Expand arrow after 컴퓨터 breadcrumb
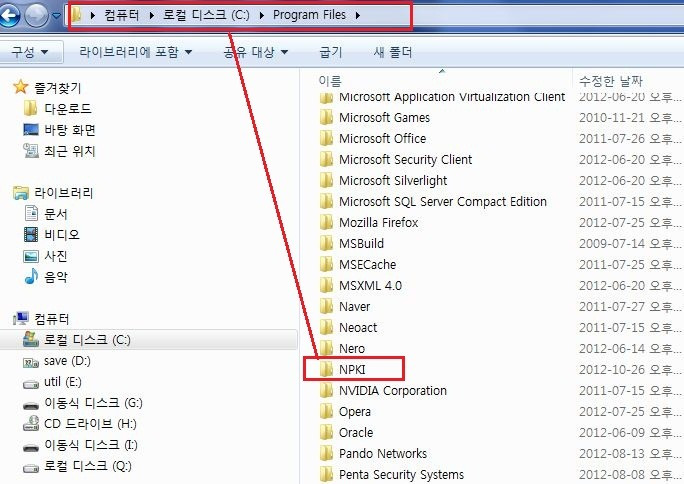This screenshot has width=684, height=484. (x=151, y=16)
